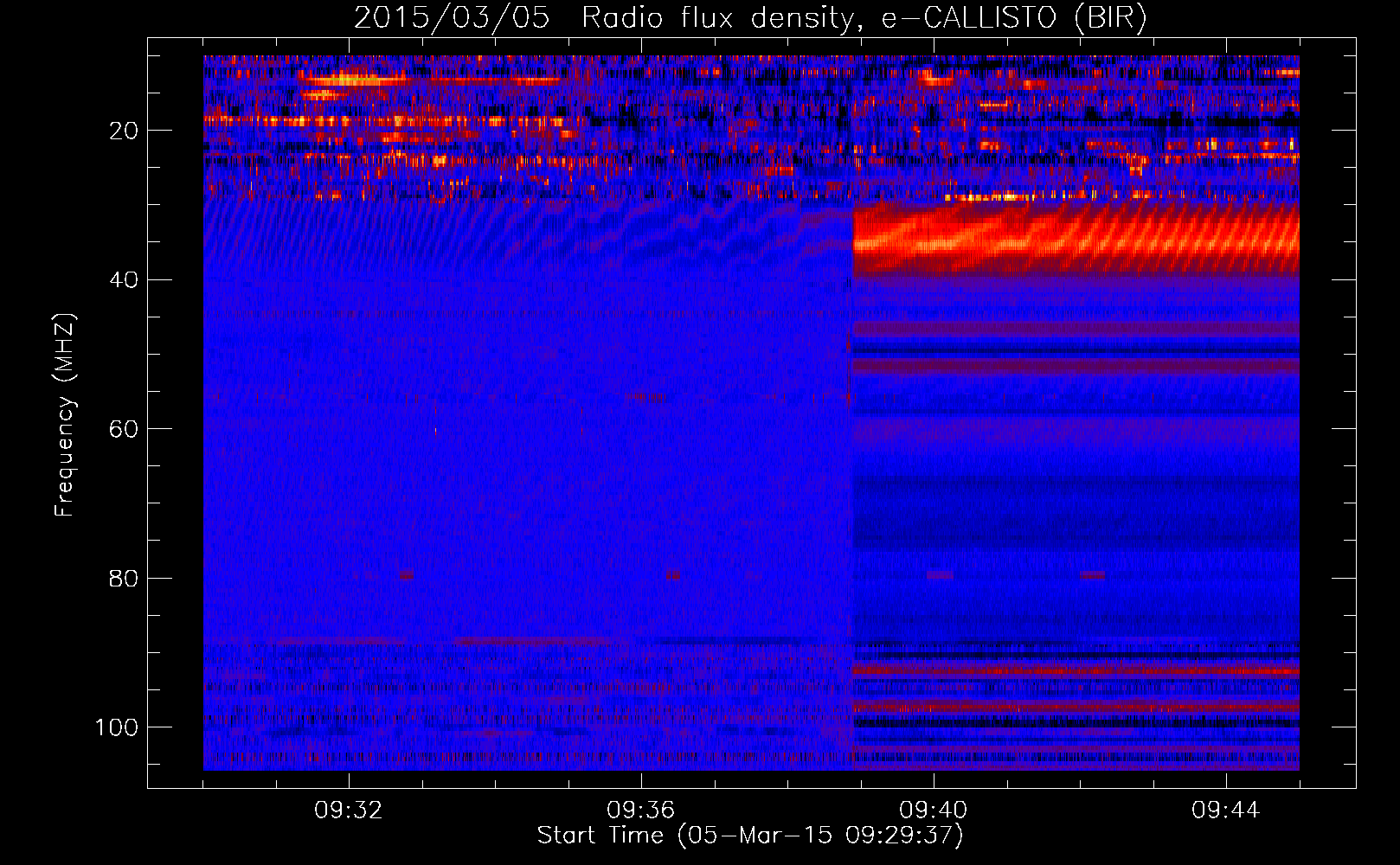The image size is (1400, 865).
Task: Click the 09:40 time tick label
Action: [934, 811]
